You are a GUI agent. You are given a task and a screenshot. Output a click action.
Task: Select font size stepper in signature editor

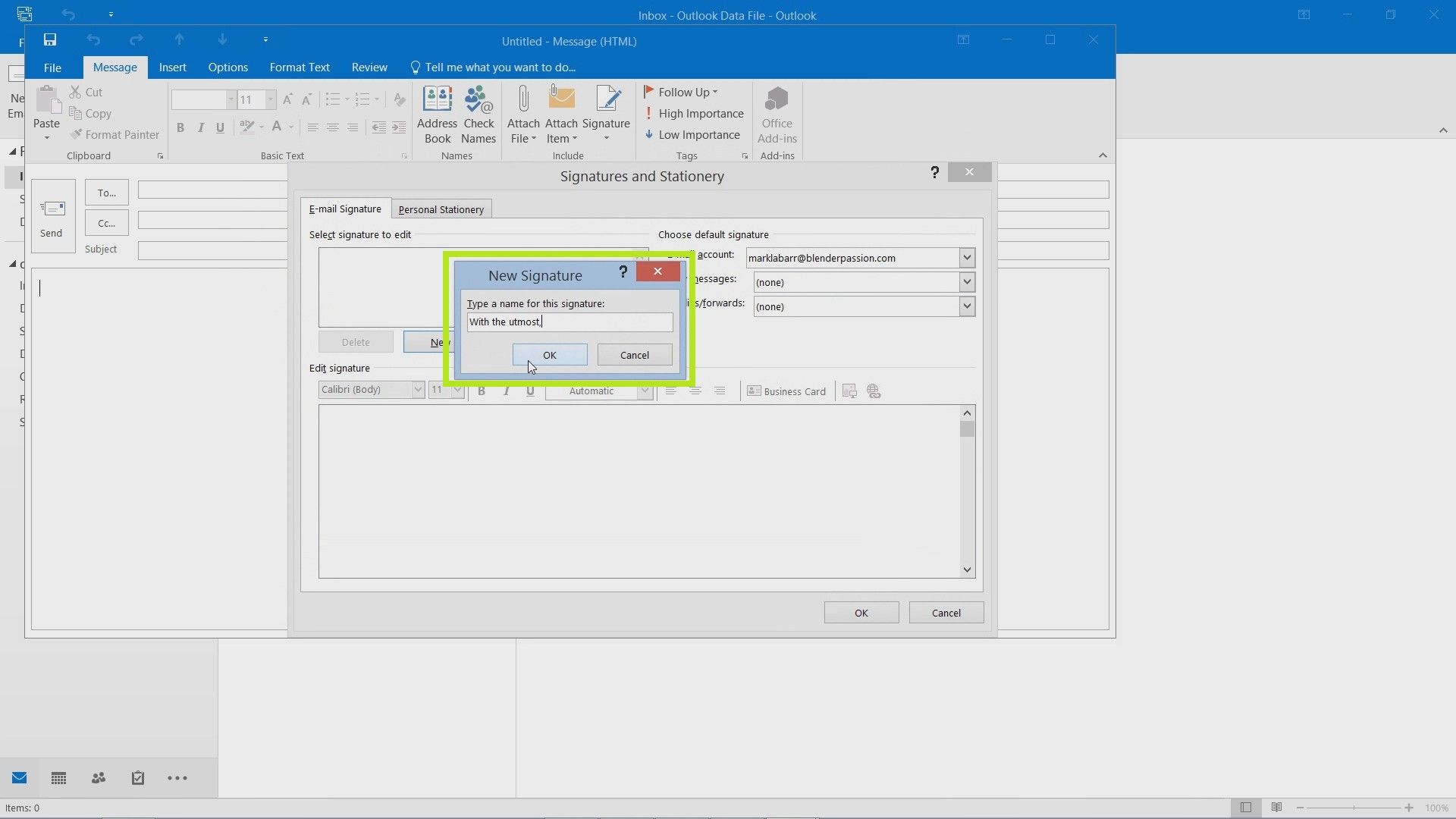[x=445, y=390]
